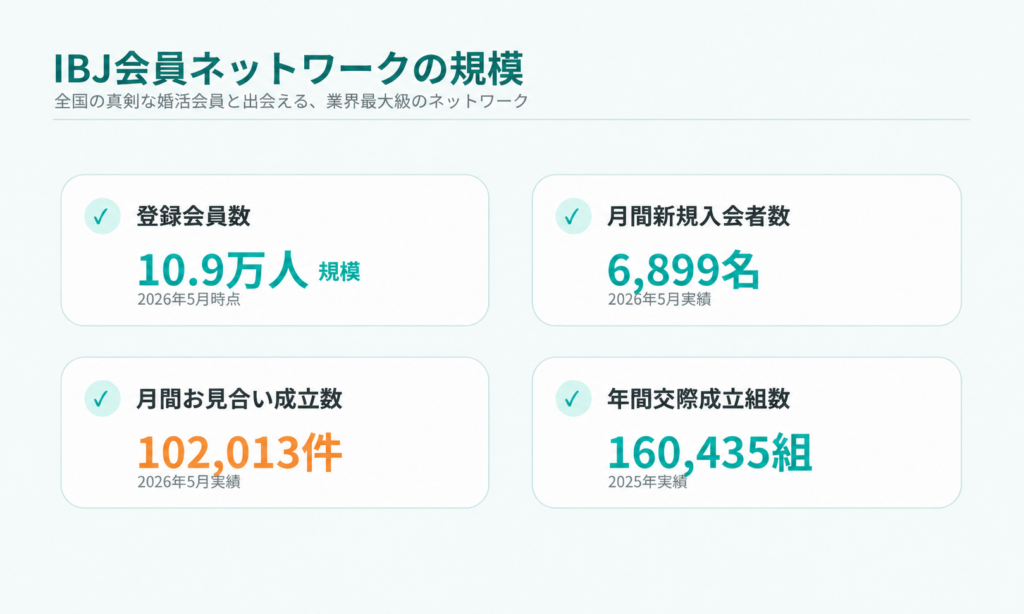Click the checkmark icon beside 登録会員数
Image resolution: width=1024 pixels, height=614 pixels.
coord(103,216)
